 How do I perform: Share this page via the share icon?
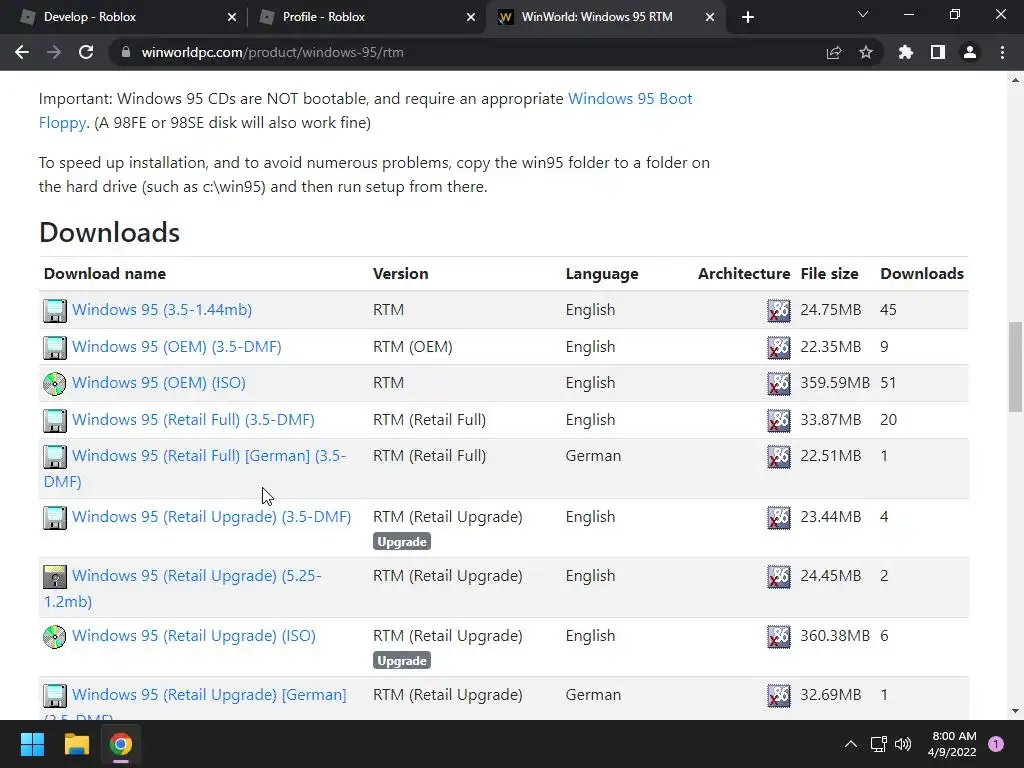[834, 52]
